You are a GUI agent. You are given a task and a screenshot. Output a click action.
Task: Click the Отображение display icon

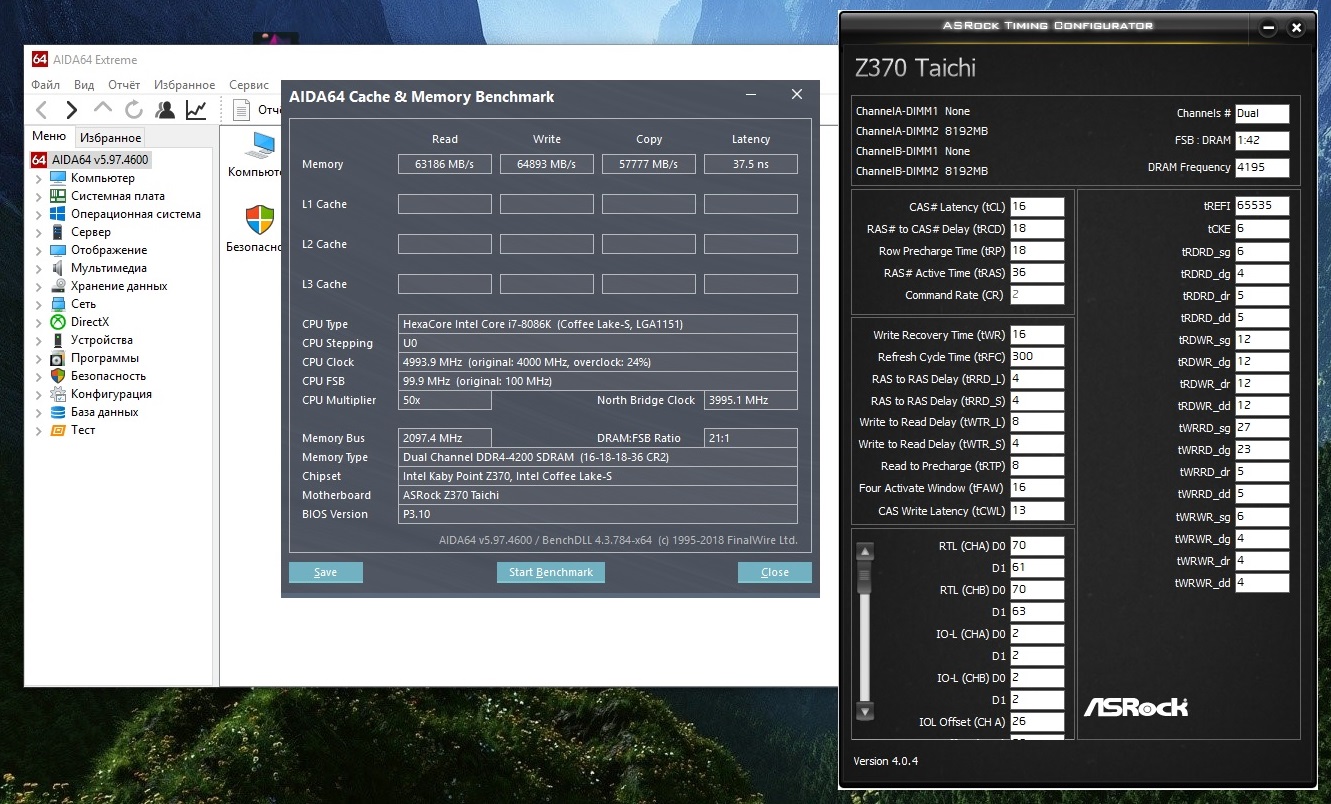(x=58, y=250)
